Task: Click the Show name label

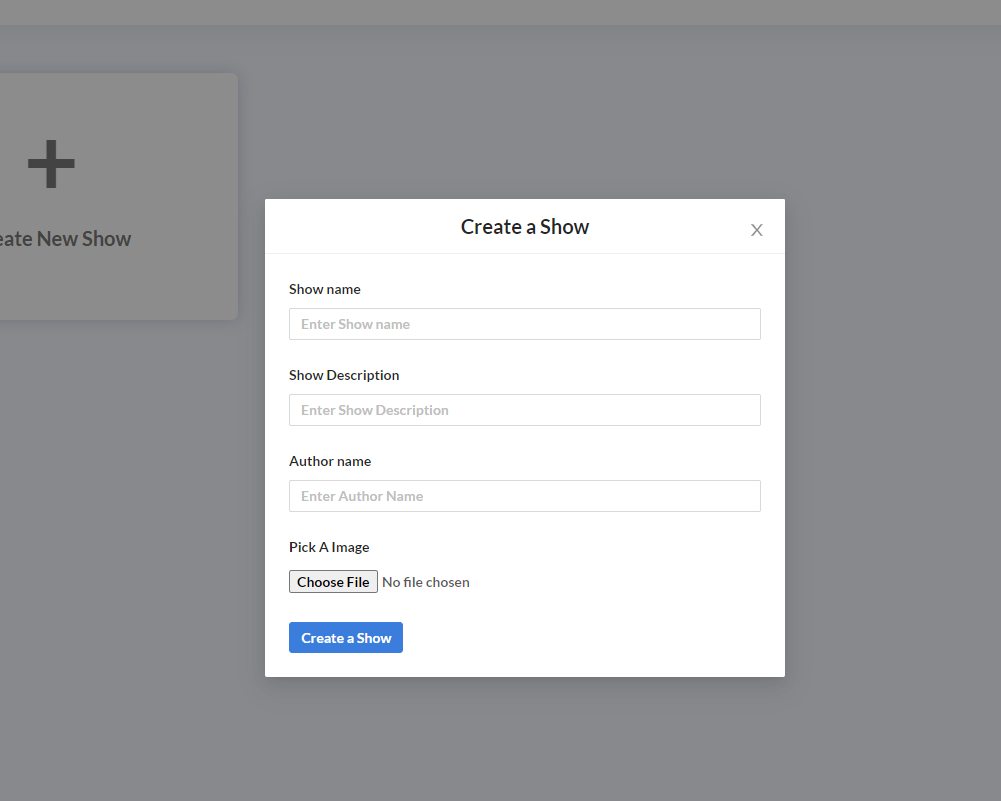Action: point(325,289)
